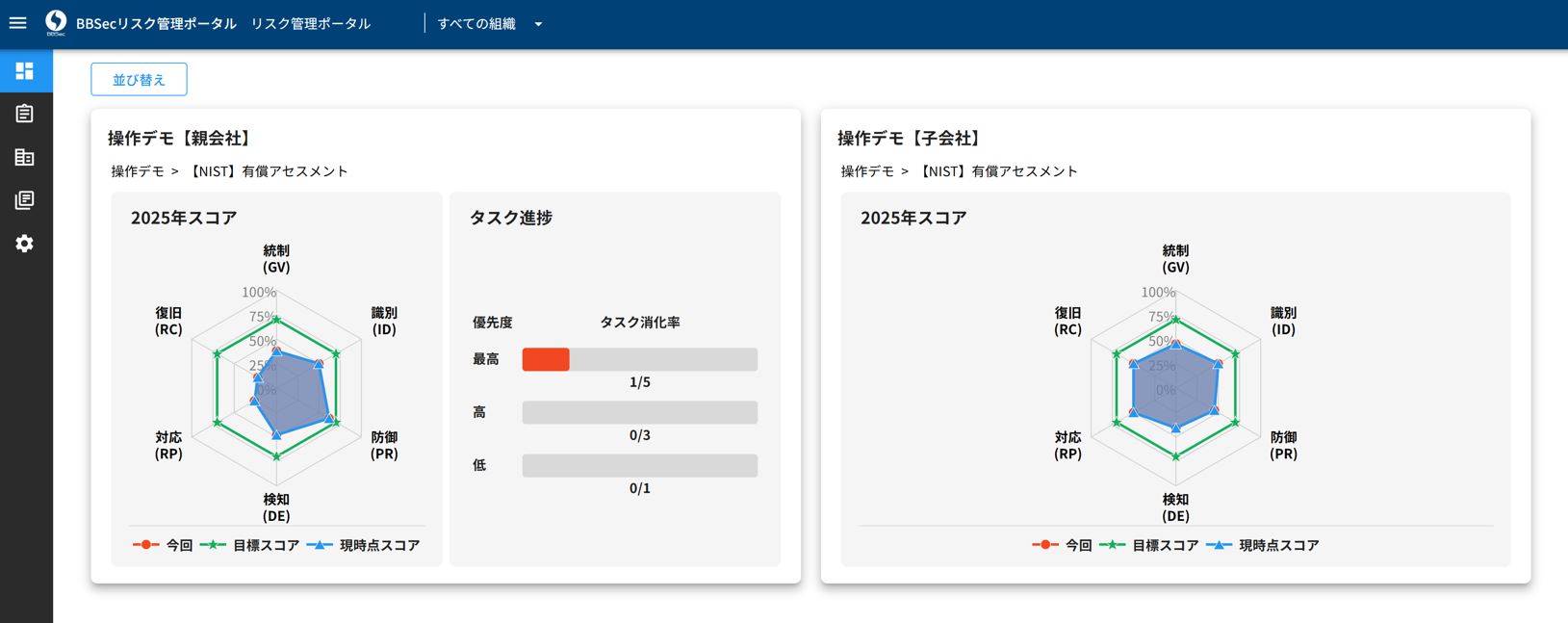
Task: Toggle 目標スコア legend in 親会社 chart
Action: click(250, 545)
